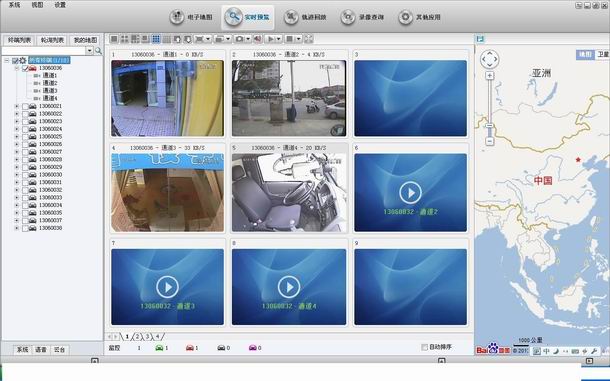Click the fullscreen expand toolbar icon
This screenshot has height=381, width=610.
tap(309, 39)
